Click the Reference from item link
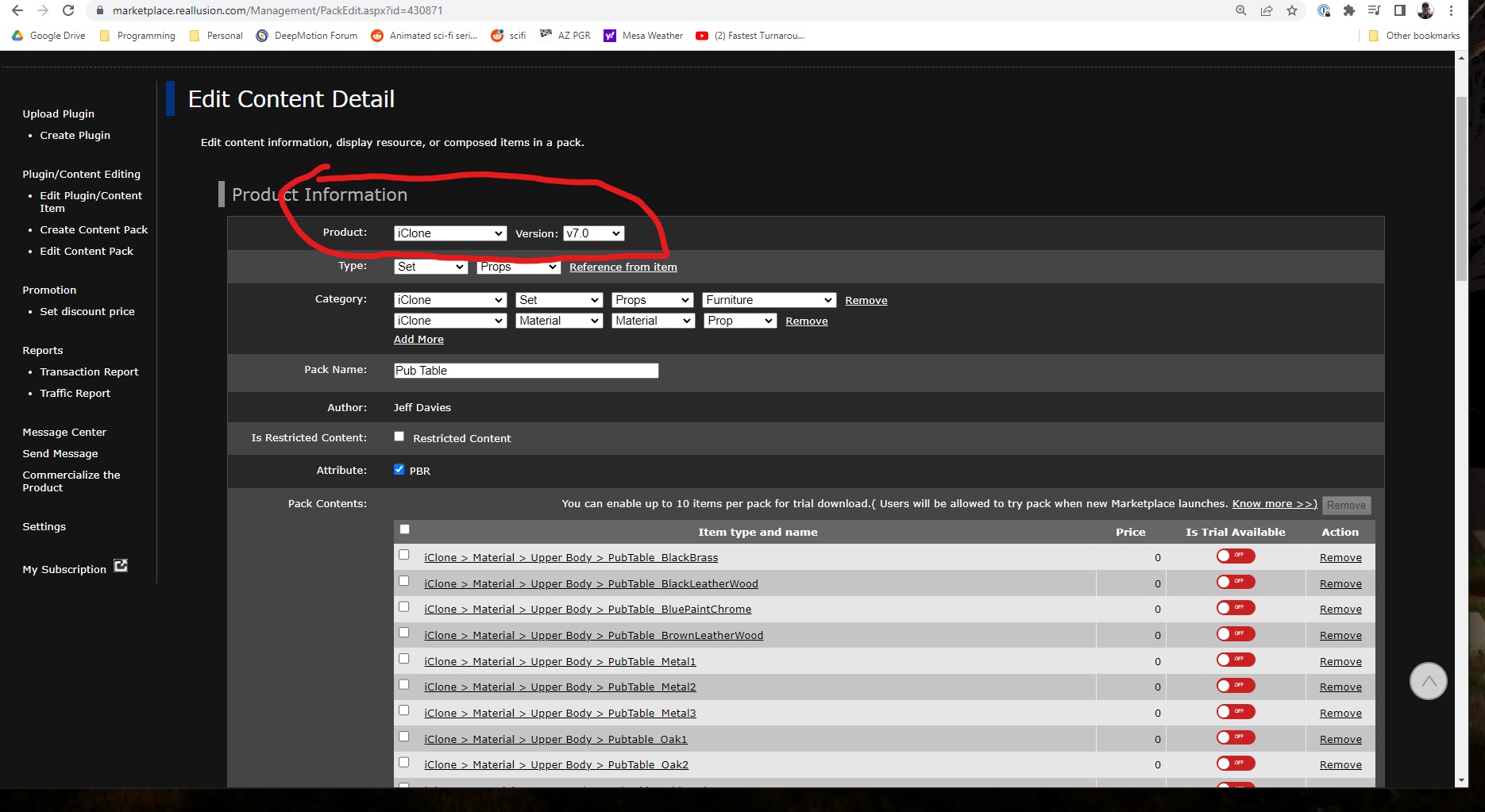Screen dimensions: 1485x812 tap(623, 267)
